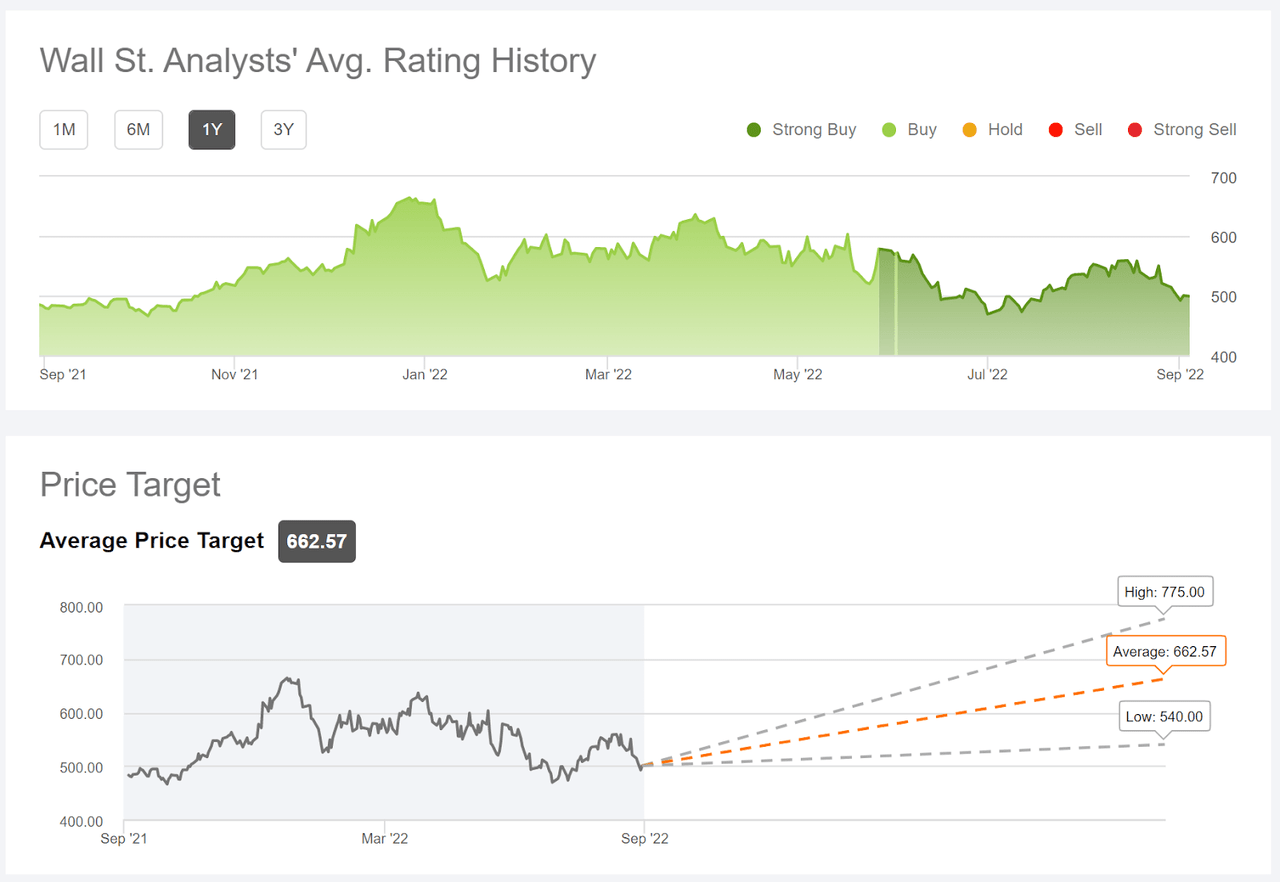This screenshot has height=882, width=1280.
Task: Click the Sep '21 label on price target chart
Action: tap(126, 838)
